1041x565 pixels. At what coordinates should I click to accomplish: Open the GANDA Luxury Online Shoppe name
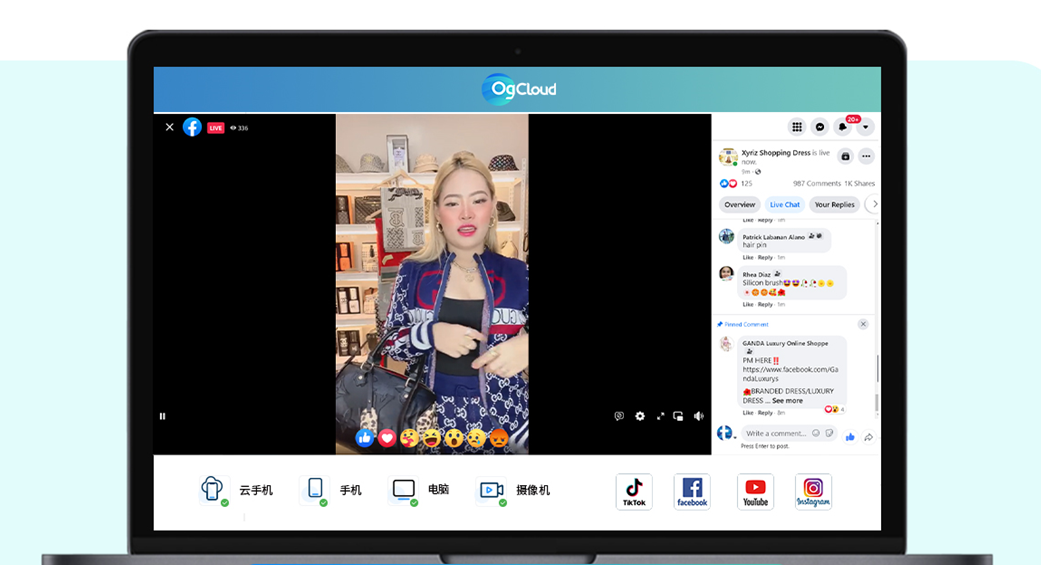point(785,343)
